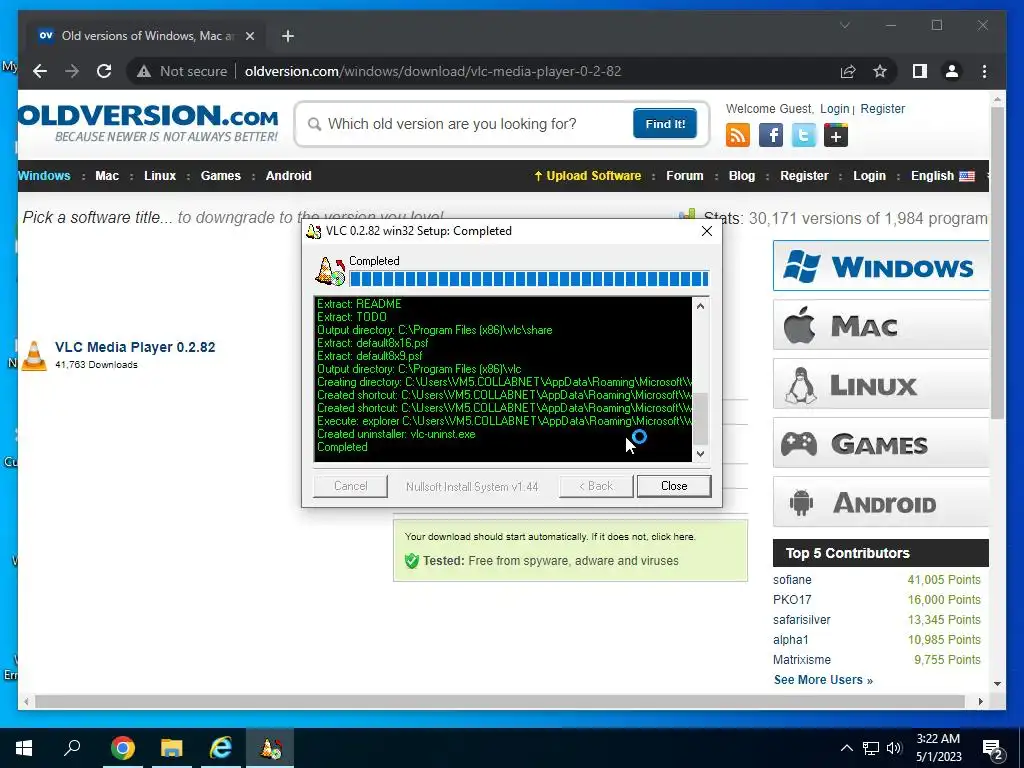
Task: Click the volume speaker tray icon
Action: (894, 748)
